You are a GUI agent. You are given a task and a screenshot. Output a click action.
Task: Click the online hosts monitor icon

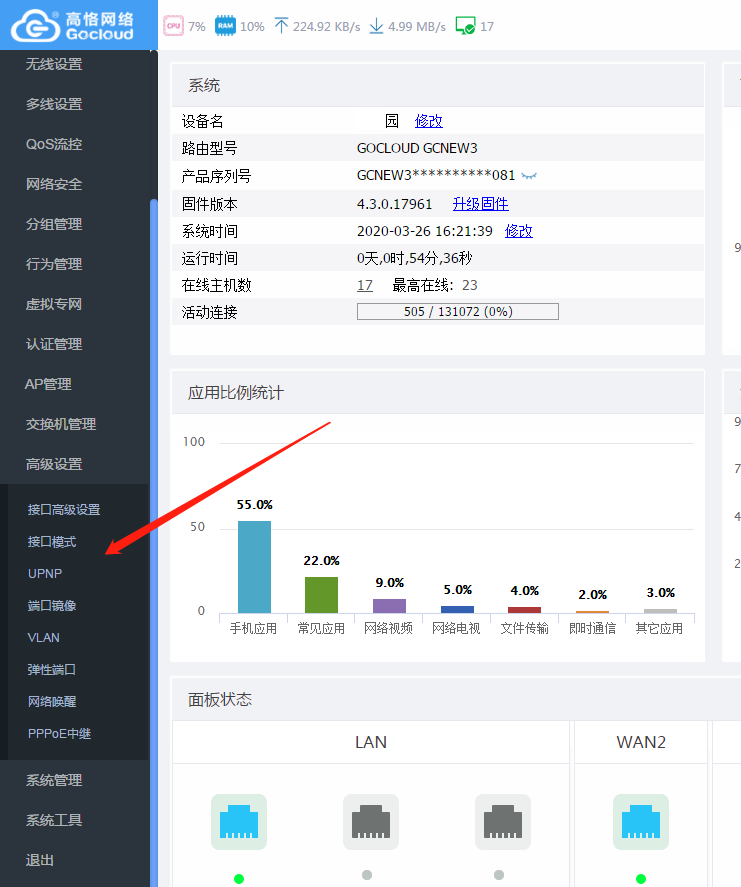pos(466,26)
